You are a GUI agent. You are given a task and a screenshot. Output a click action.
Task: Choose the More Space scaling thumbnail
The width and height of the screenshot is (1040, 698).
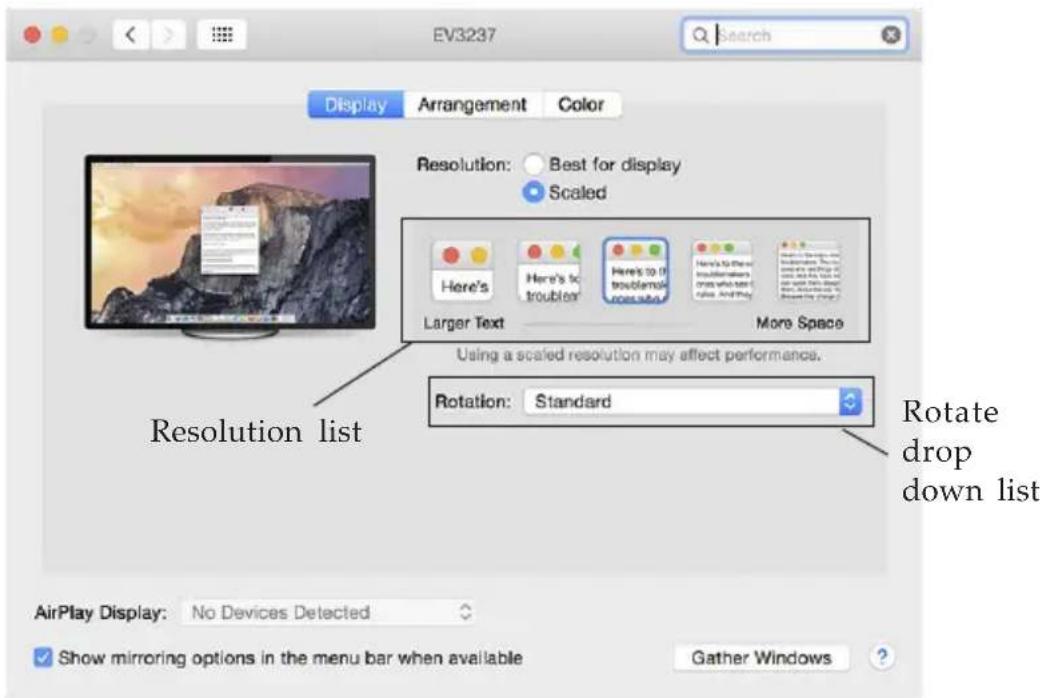[x=809, y=271]
